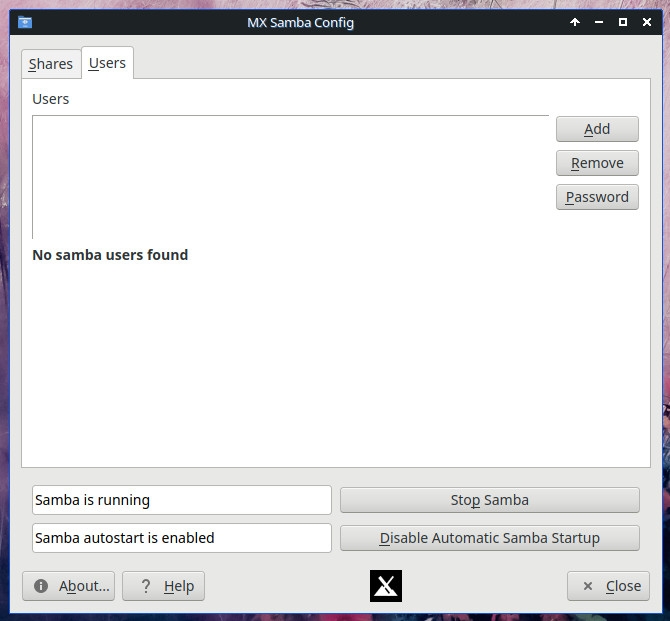Click the keep-above arrow in title bar
Screen dimensions: 670x621
click(575, 22)
